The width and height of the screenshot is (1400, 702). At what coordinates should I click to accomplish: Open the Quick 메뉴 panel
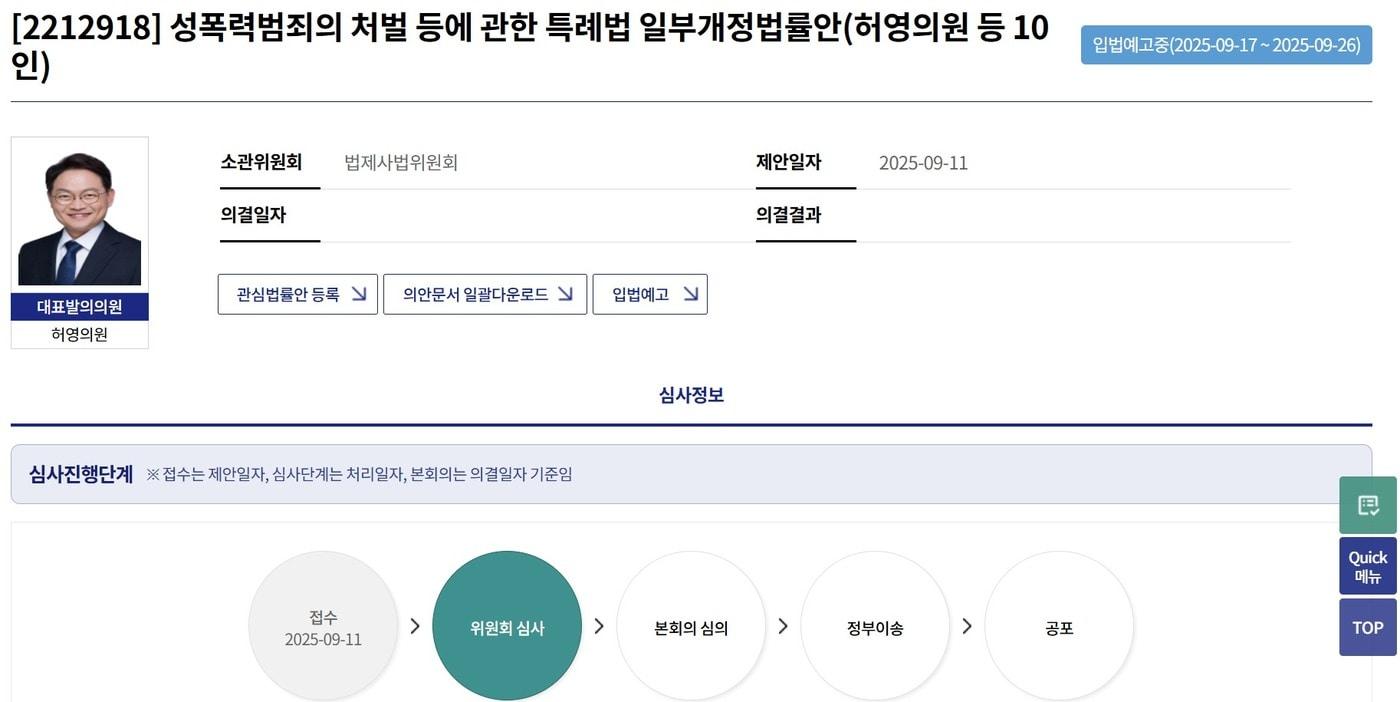pyautogui.click(x=1367, y=565)
